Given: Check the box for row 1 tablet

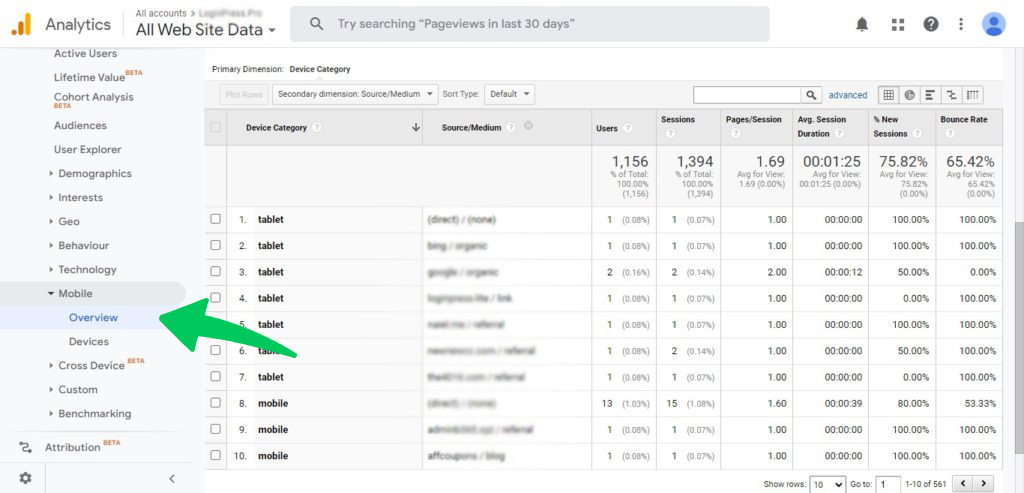Looking at the screenshot, I should 216,219.
